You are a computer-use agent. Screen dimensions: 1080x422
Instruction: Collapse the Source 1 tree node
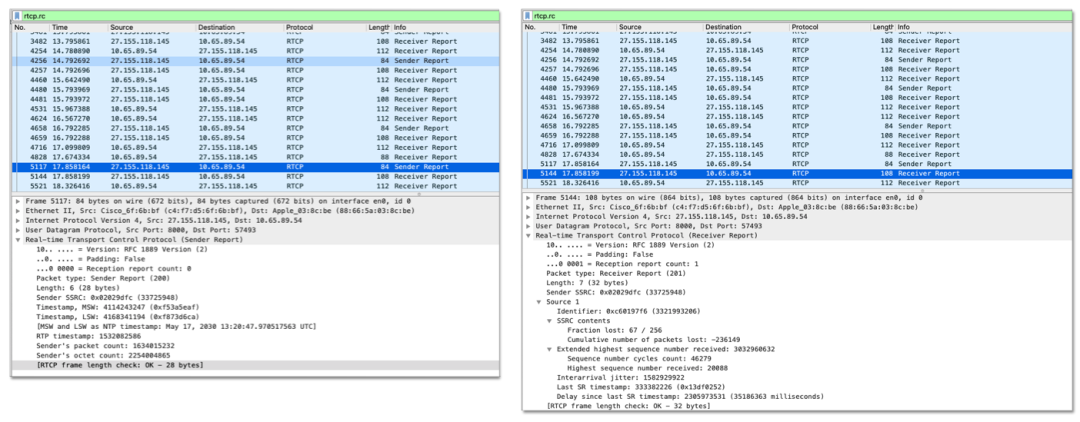(539, 302)
